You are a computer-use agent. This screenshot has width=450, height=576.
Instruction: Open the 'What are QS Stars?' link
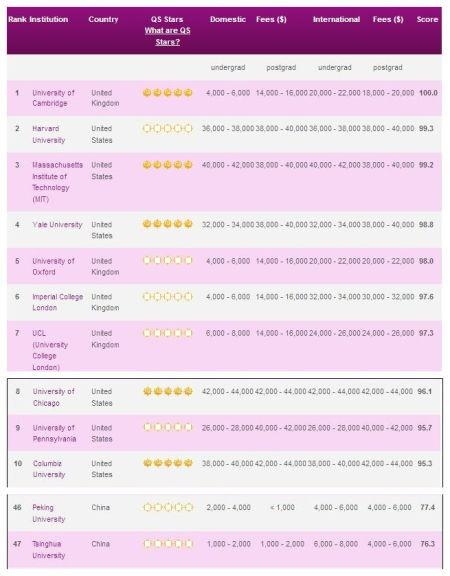[168, 36]
